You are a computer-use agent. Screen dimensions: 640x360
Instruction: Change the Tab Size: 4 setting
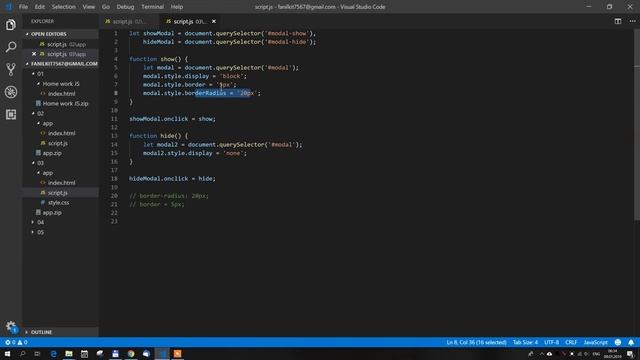pos(525,342)
